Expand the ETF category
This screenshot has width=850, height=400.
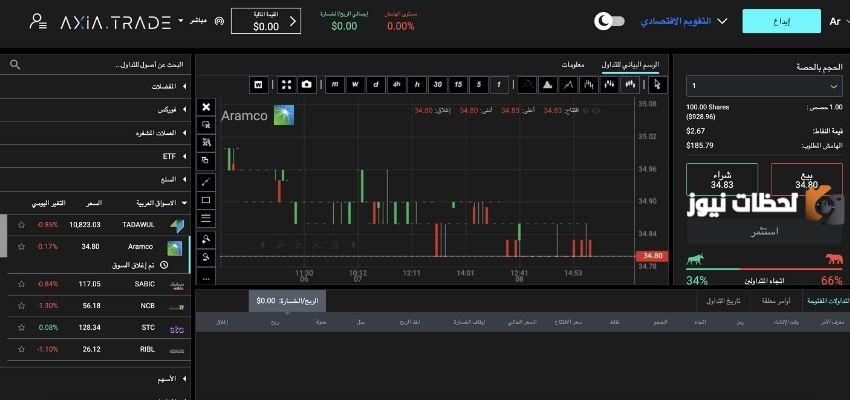[95, 156]
